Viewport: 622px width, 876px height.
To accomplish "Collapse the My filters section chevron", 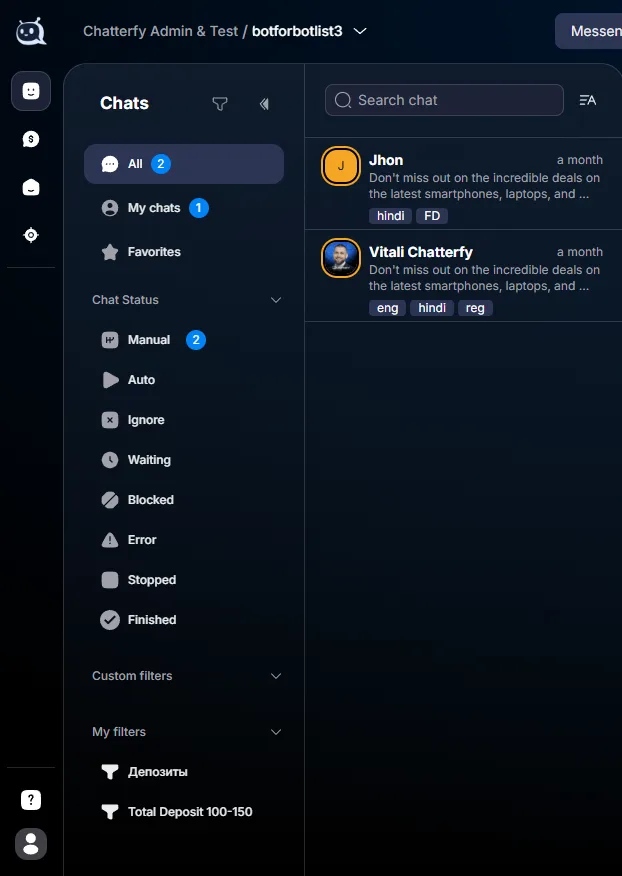I will 276,732.
